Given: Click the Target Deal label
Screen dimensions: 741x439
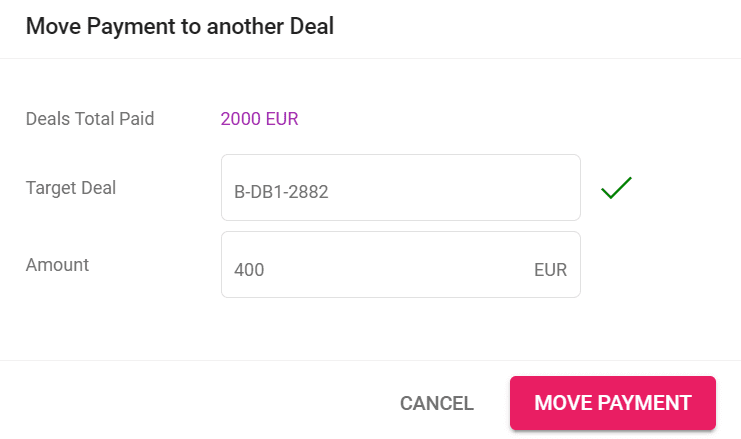Looking at the screenshot, I should 71,187.
